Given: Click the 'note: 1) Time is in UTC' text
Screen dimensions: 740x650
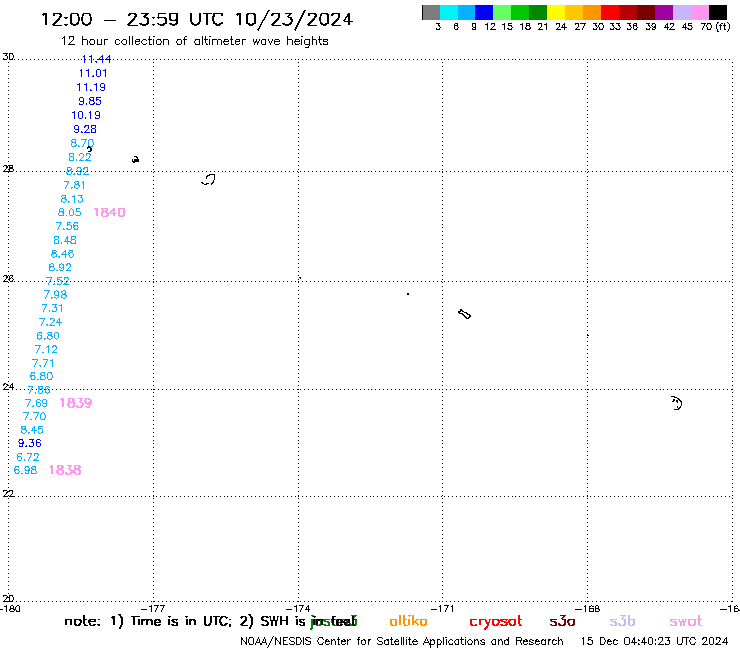Looking at the screenshot, I should pos(148,621).
